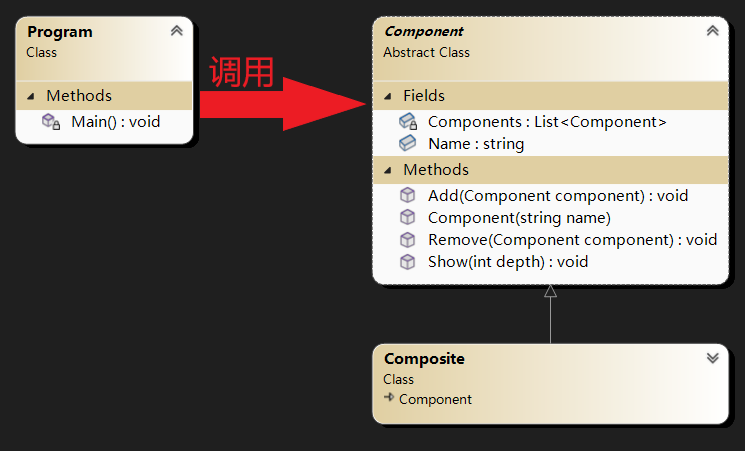Expand the Composite class box
745x451 pixels.
point(712,358)
